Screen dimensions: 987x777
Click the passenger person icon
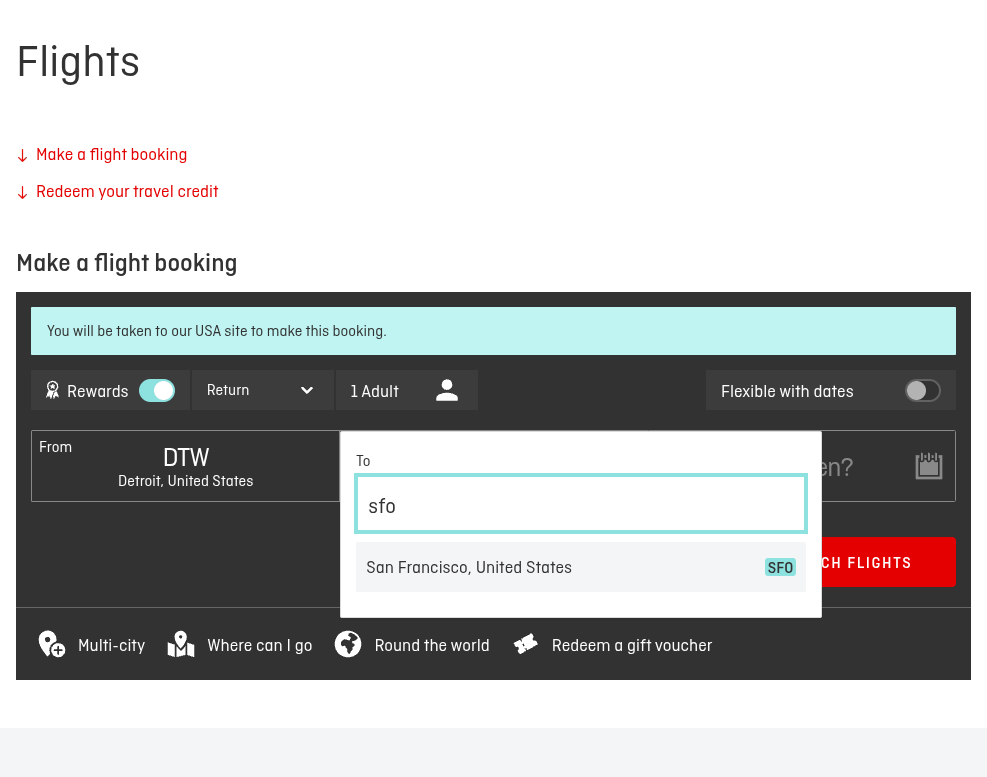[447, 390]
